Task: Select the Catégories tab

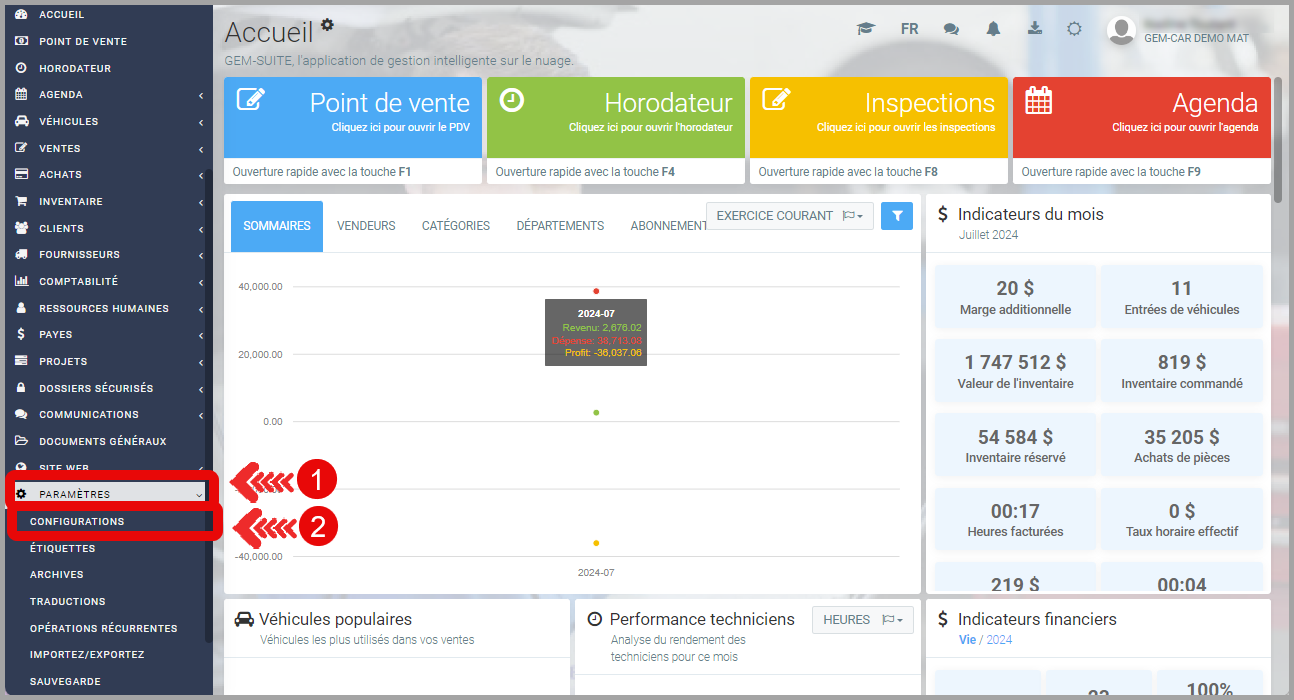Action: tap(455, 226)
